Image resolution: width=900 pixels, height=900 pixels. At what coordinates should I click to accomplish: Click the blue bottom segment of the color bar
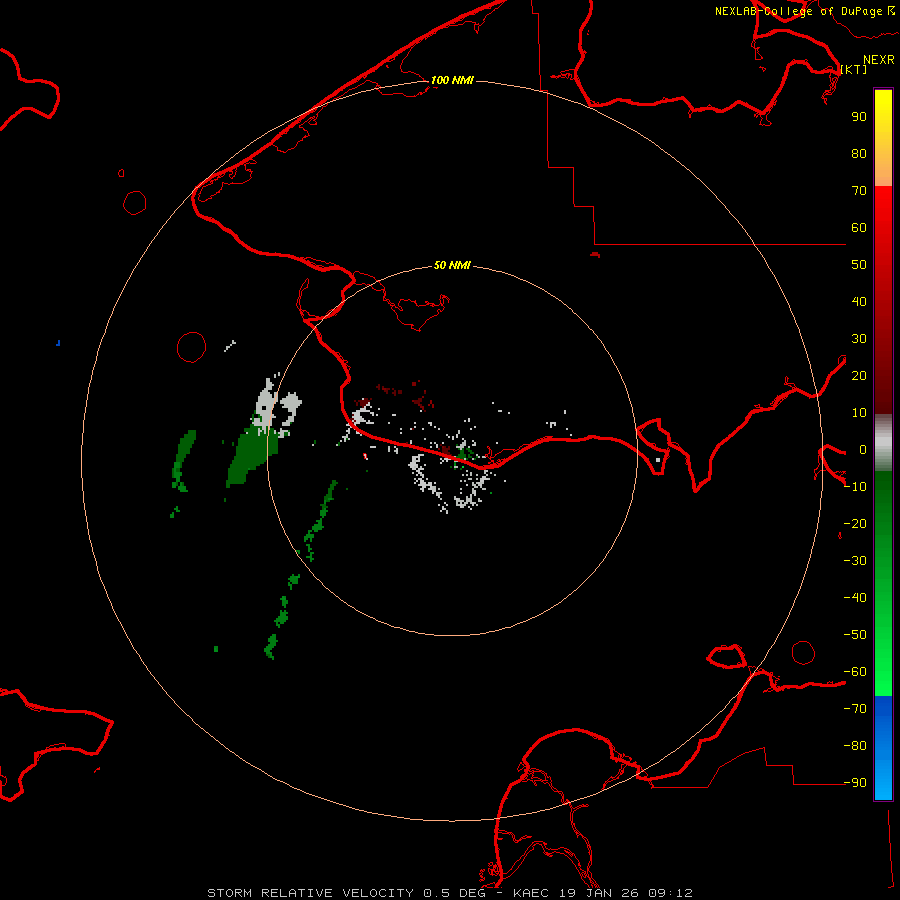pos(883,748)
